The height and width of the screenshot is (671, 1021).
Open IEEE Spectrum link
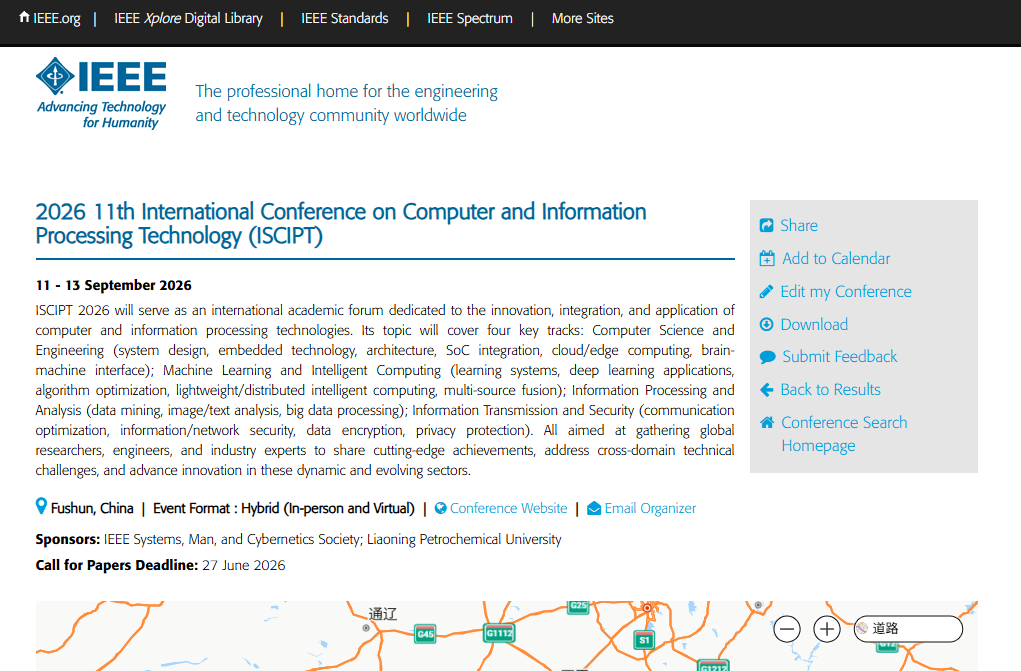(x=469, y=18)
